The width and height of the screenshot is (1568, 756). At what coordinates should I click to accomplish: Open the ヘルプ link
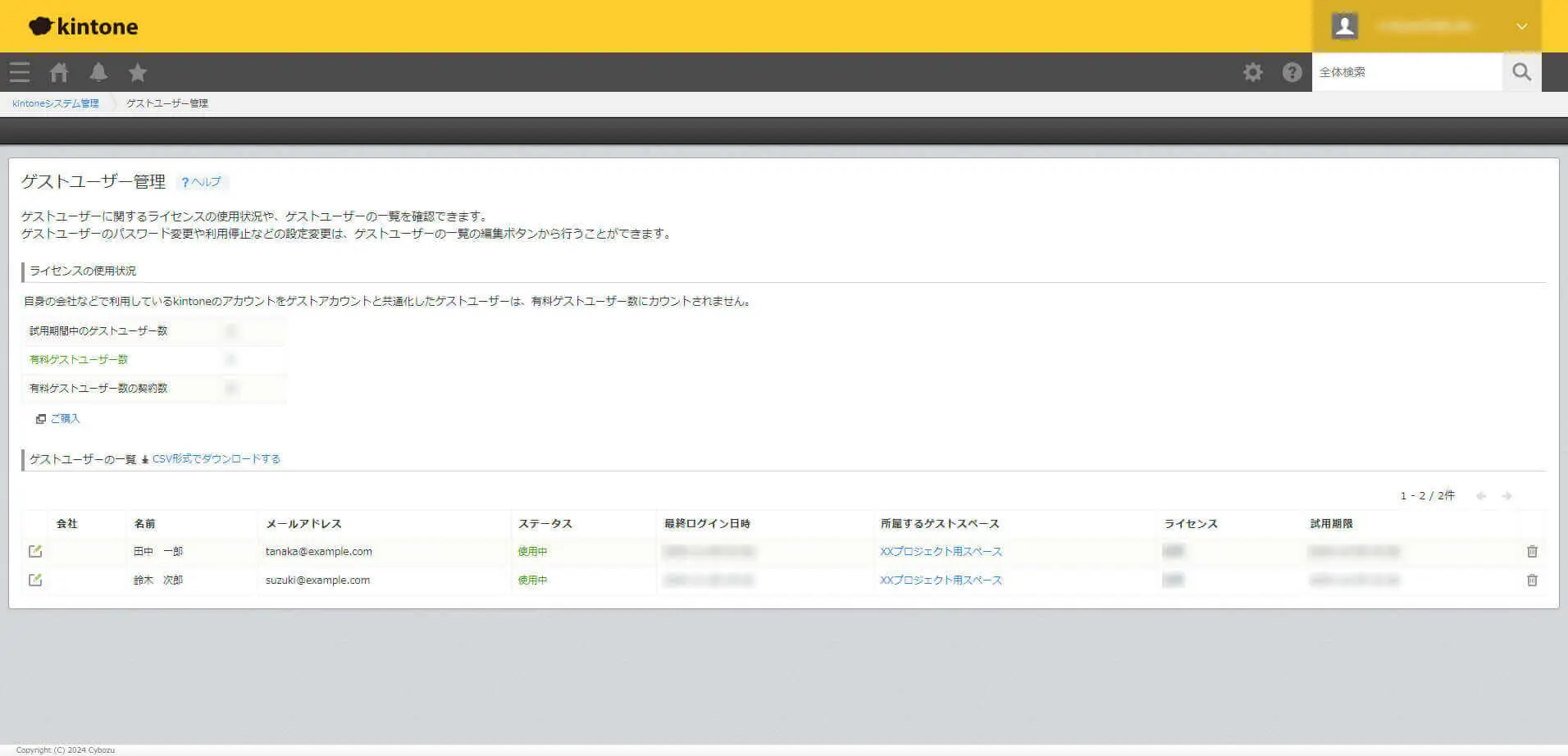point(202,182)
